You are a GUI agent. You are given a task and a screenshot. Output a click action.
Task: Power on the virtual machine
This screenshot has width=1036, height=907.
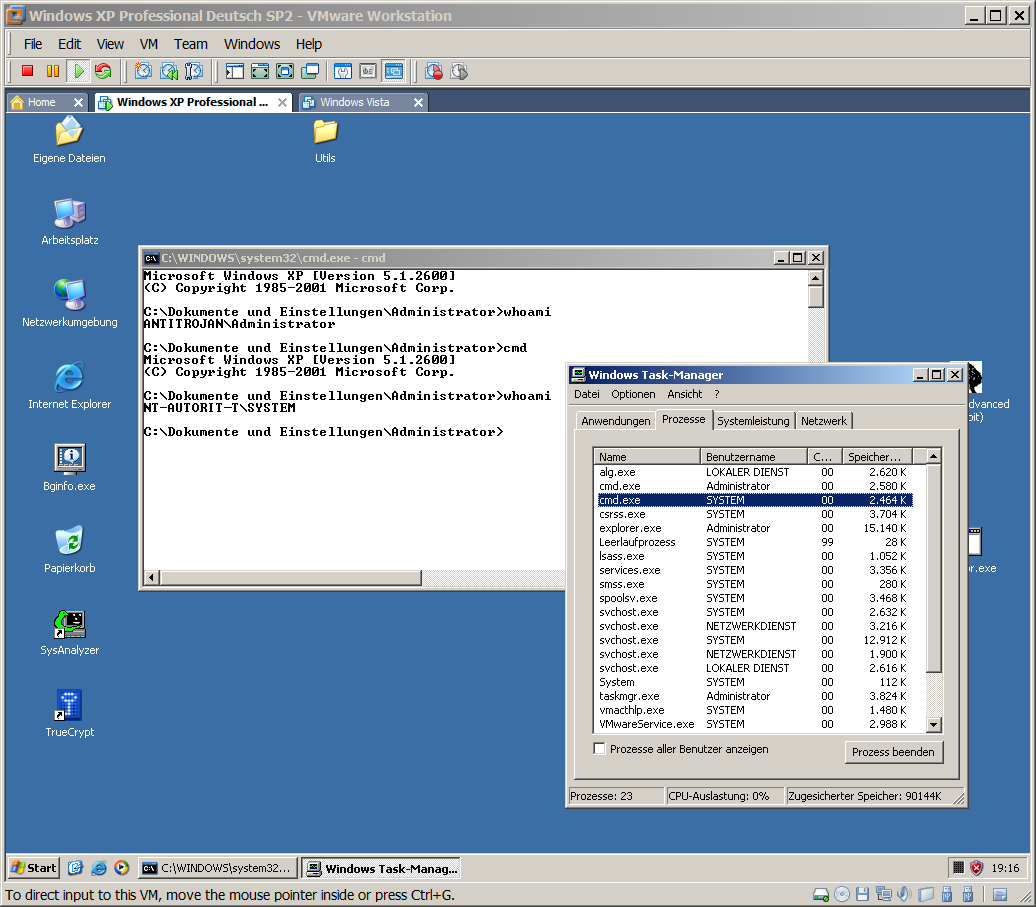point(78,71)
